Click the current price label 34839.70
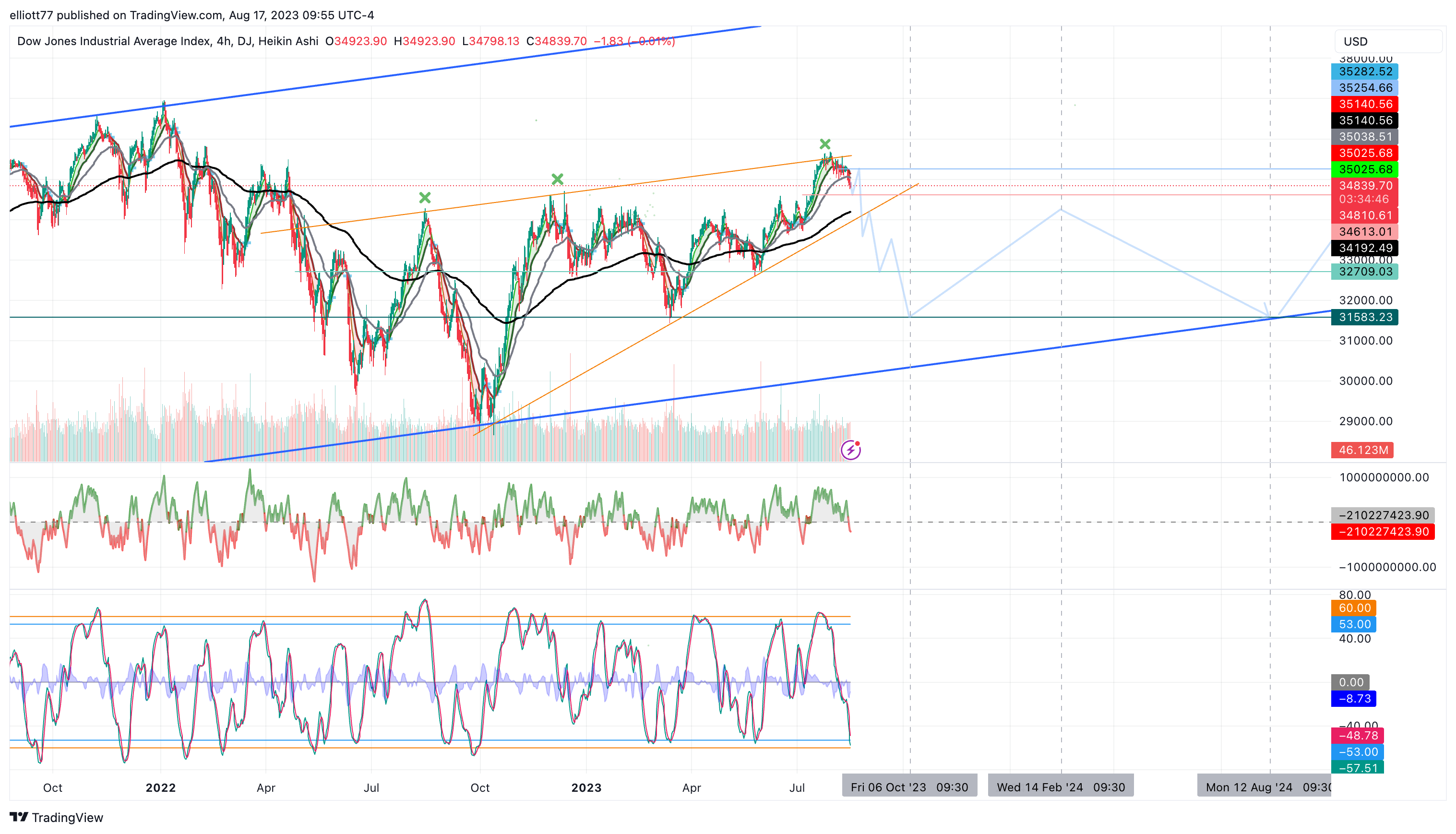The width and height of the screenshot is (1456, 834). click(1364, 186)
